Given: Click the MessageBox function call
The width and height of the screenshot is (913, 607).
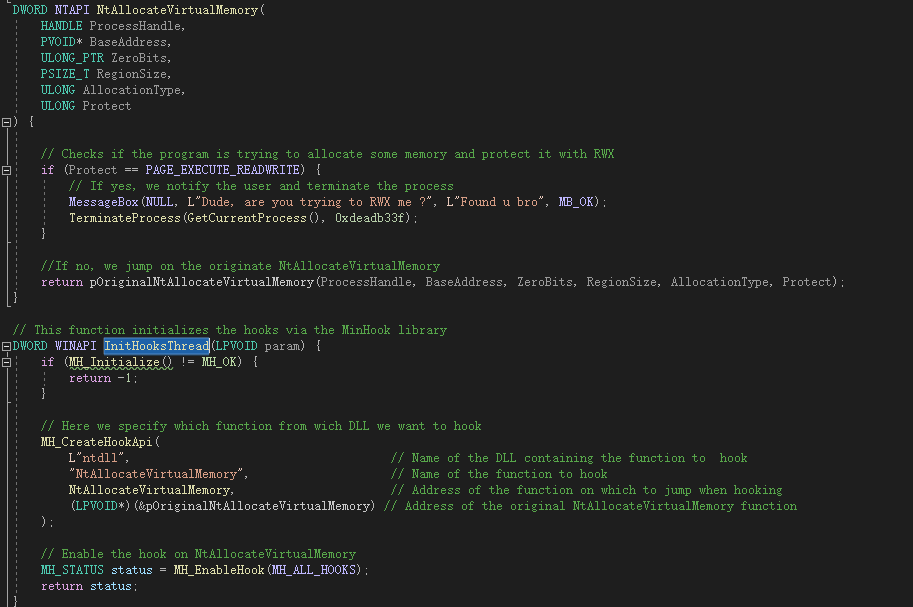Looking at the screenshot, I should click(104, 202).
